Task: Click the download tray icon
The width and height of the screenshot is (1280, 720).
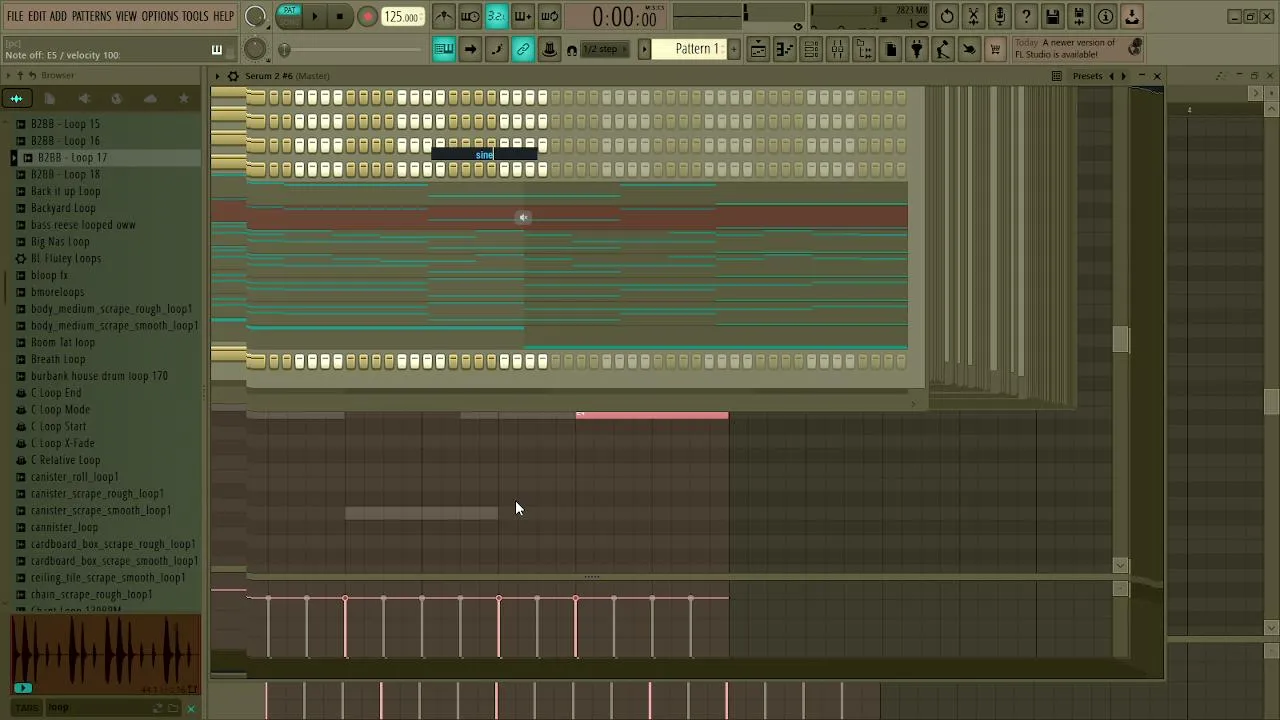Action: [x=1132, y=16]
